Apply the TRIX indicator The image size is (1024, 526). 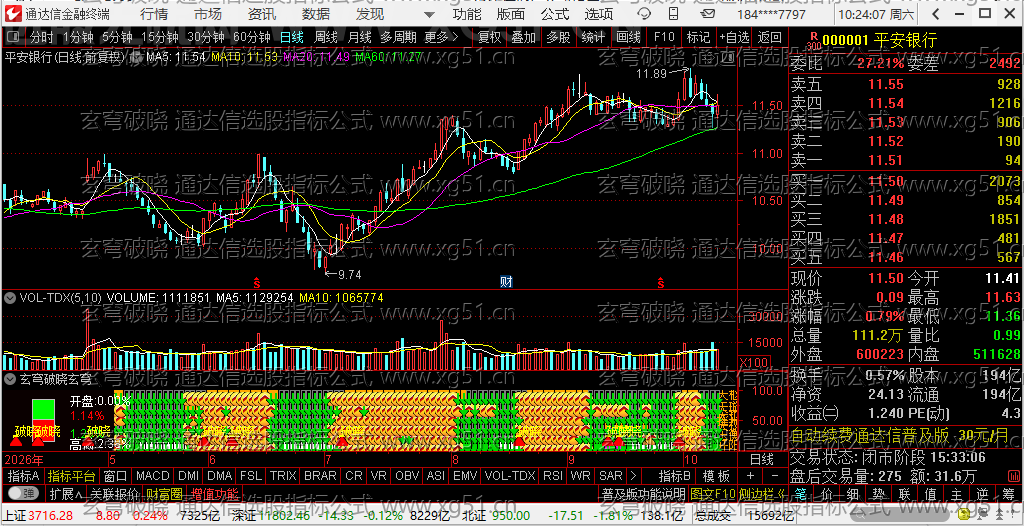[x=283, y=476]
